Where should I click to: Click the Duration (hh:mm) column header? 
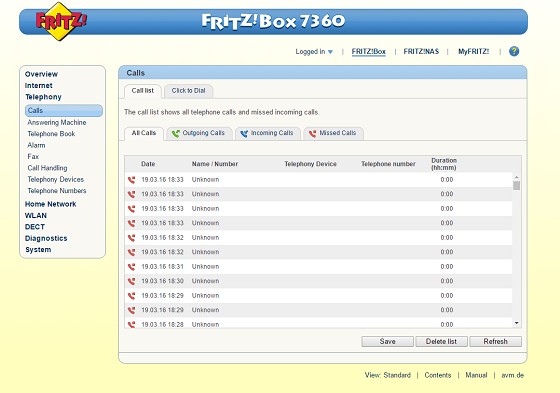click(444, 164)
